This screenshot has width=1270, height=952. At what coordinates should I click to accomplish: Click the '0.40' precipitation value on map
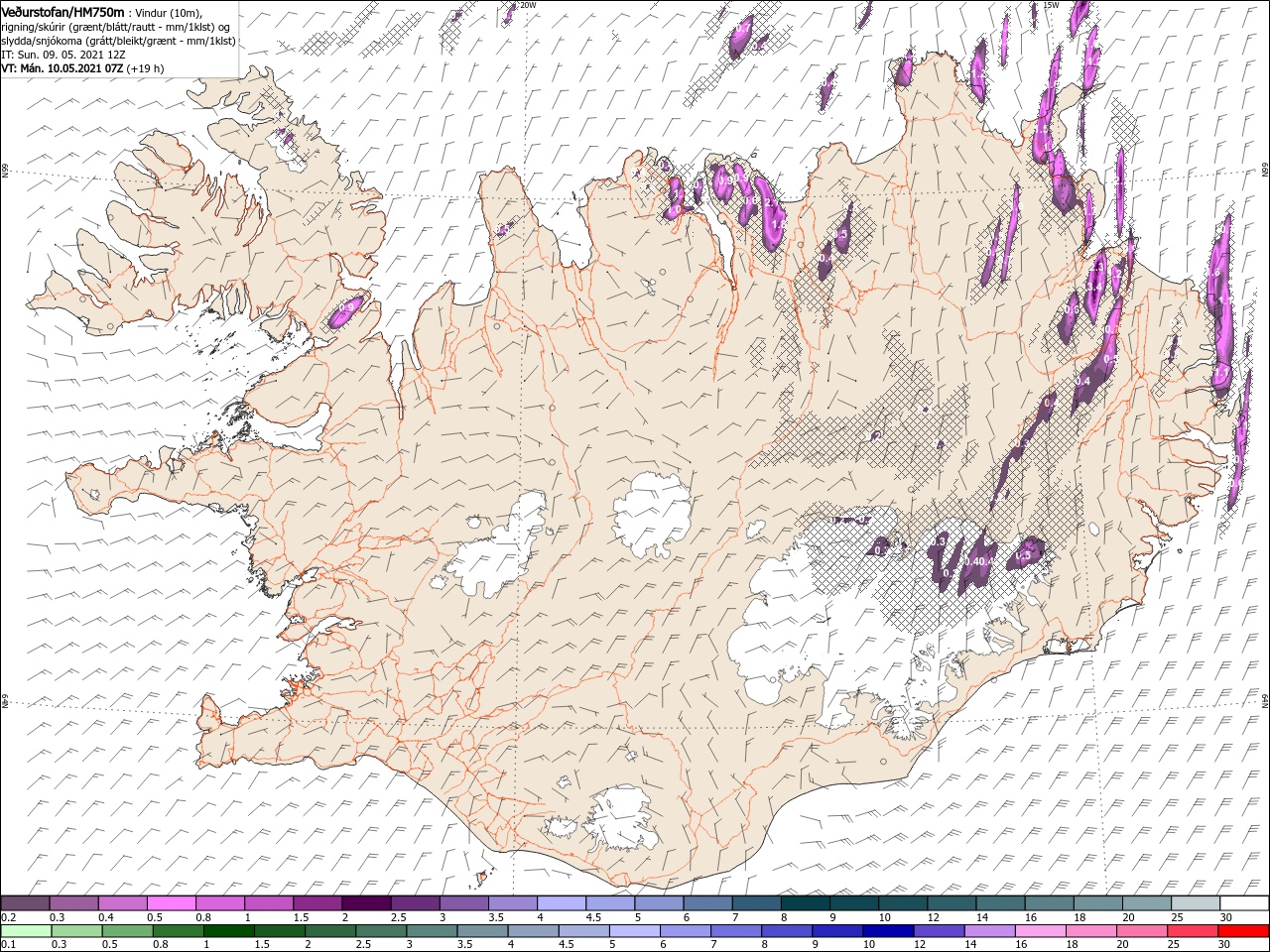click(x=976, y=562)
